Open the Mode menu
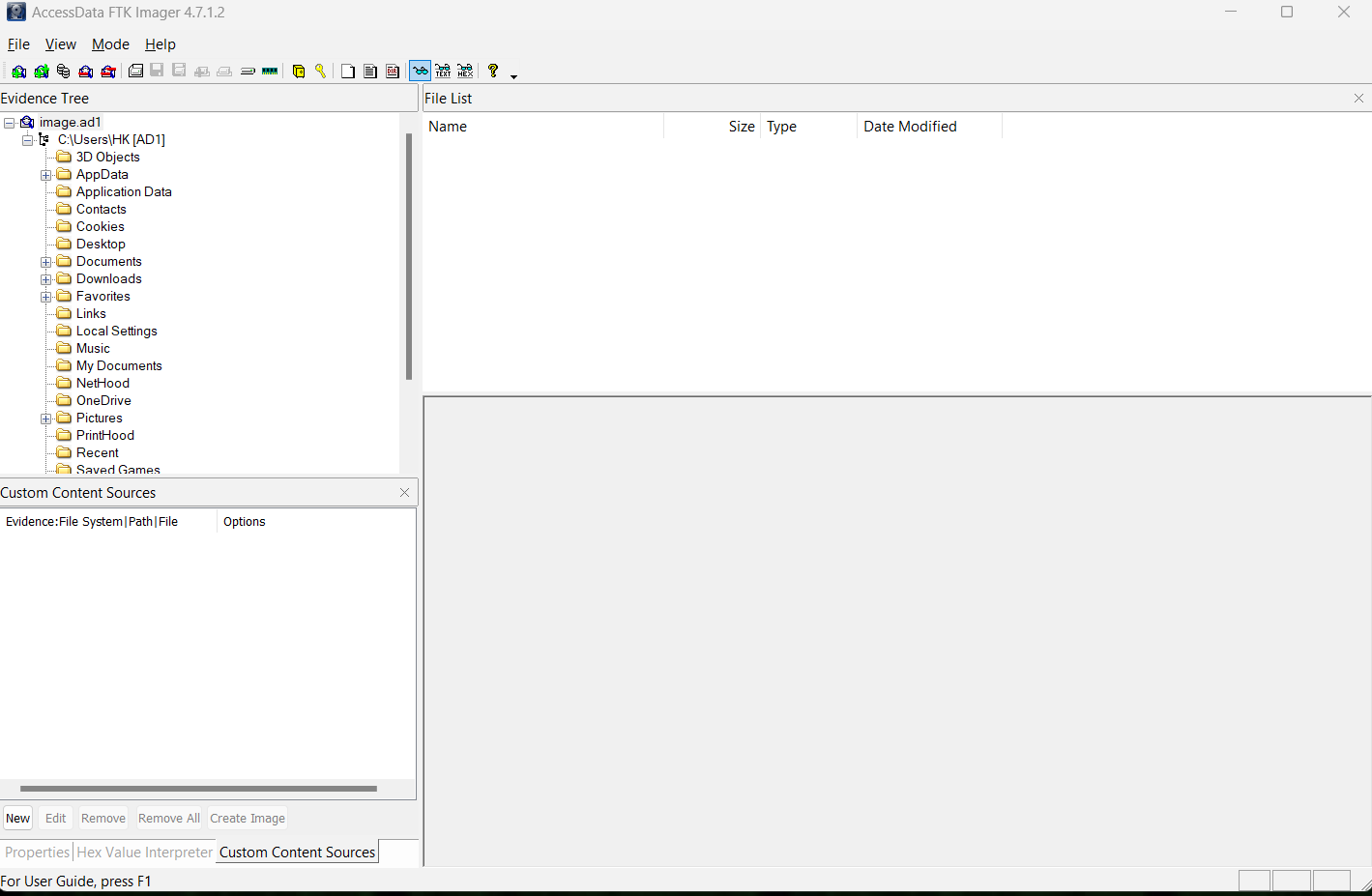This screenshot has height=896, width=1372. pos(110,44)
